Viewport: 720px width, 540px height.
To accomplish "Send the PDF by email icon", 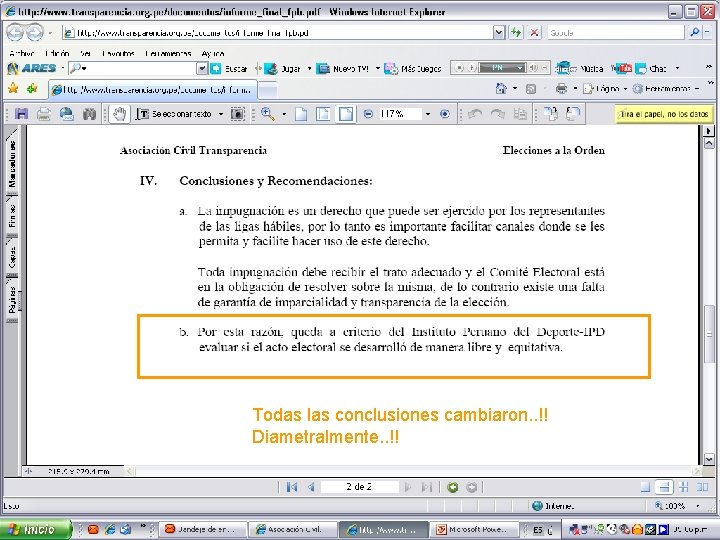I will [67, 113].
